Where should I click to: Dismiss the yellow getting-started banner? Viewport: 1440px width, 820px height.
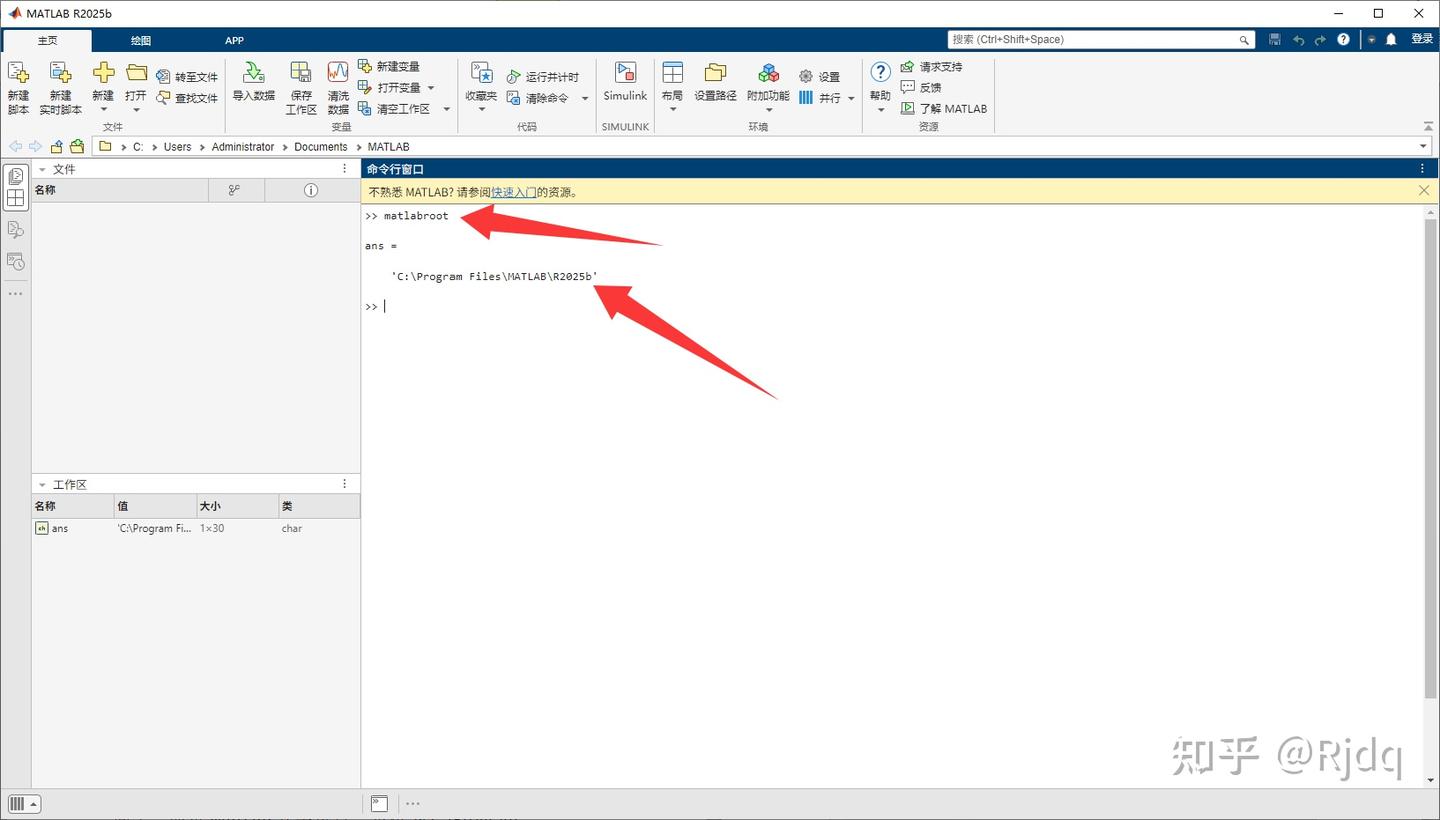click(1424, 190)
